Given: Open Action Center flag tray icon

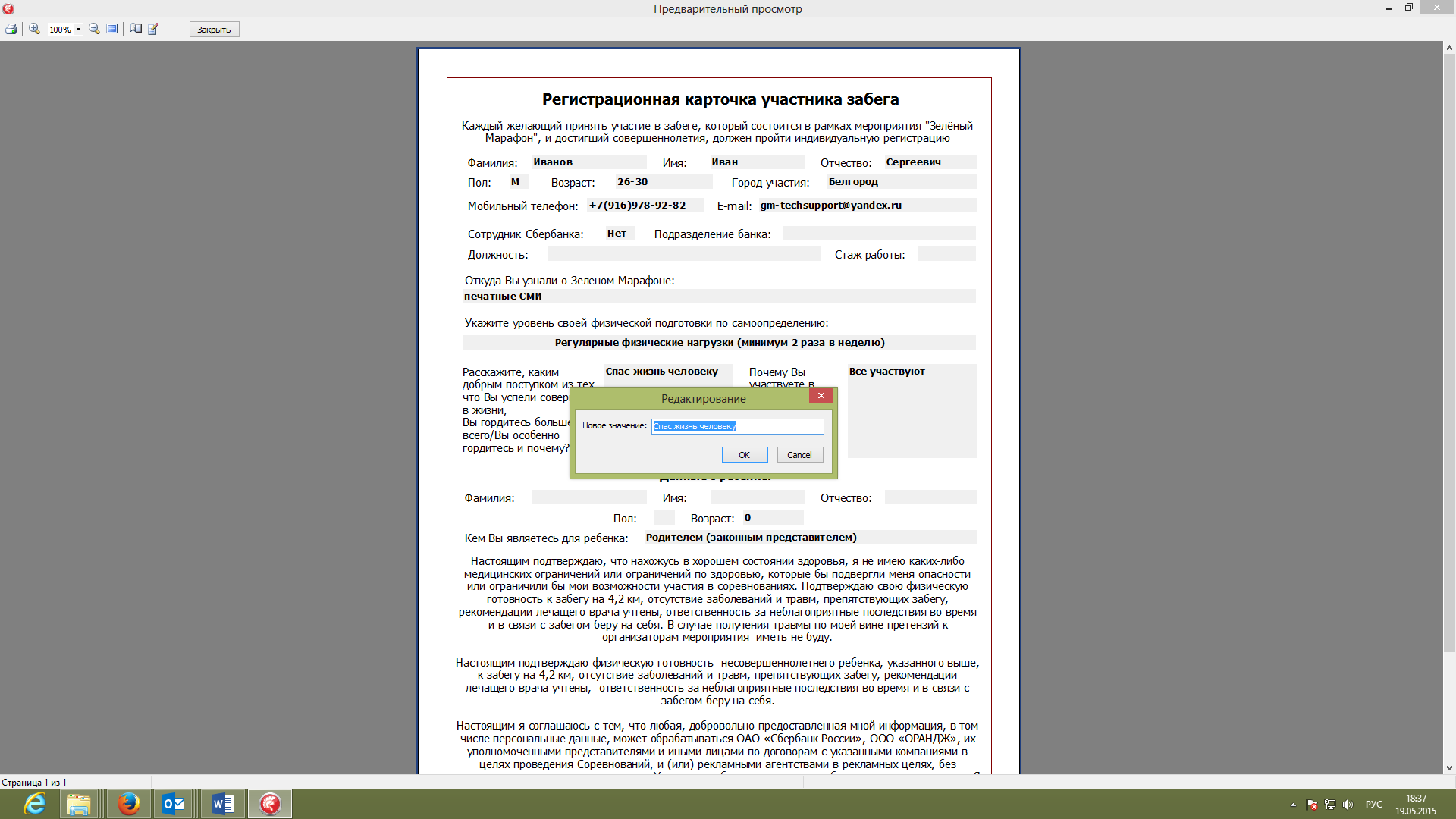Looking at the screenshot, I should coord(1312,805).
